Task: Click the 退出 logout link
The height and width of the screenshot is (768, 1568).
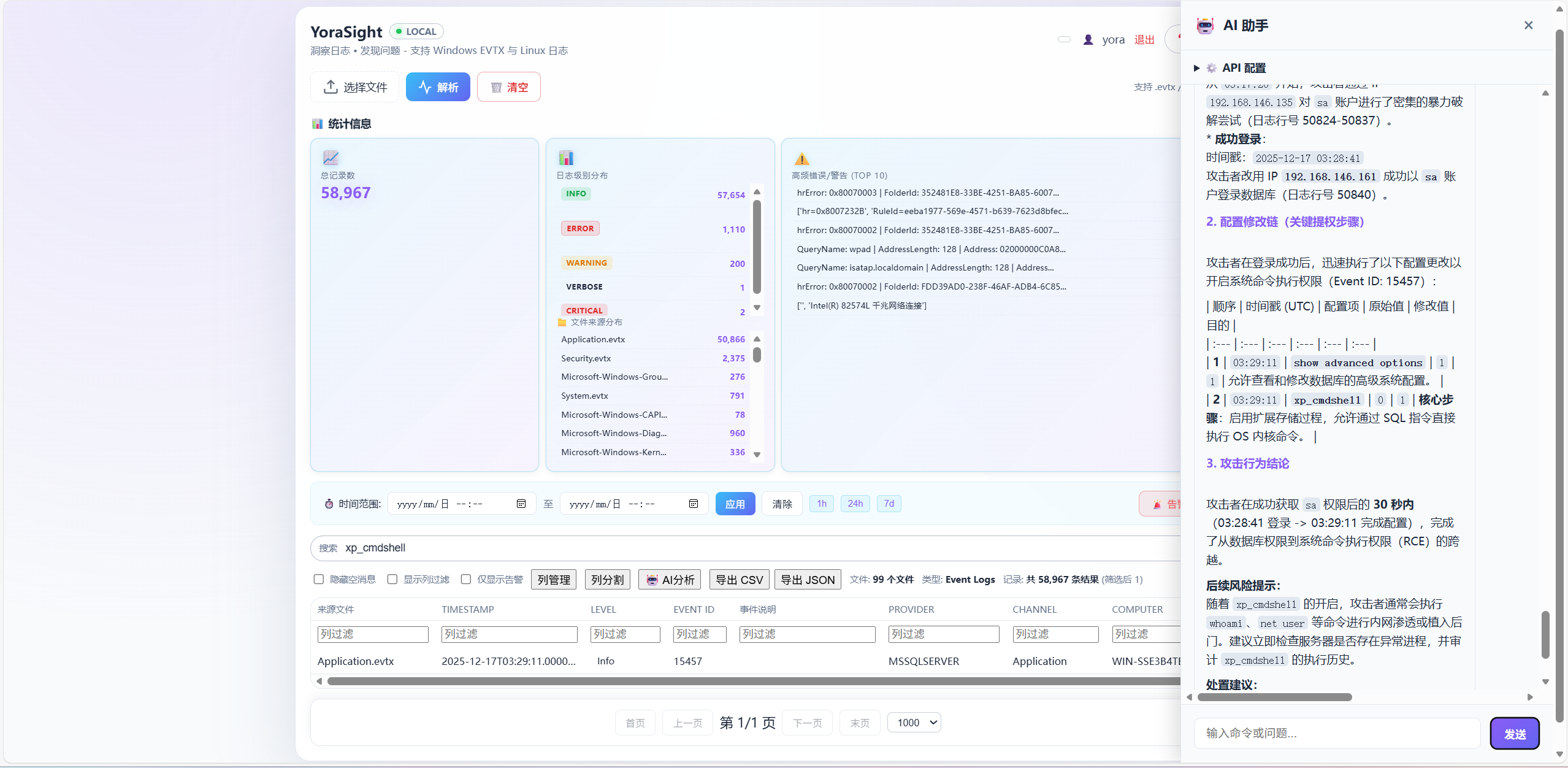Action: click(1144, 40)
